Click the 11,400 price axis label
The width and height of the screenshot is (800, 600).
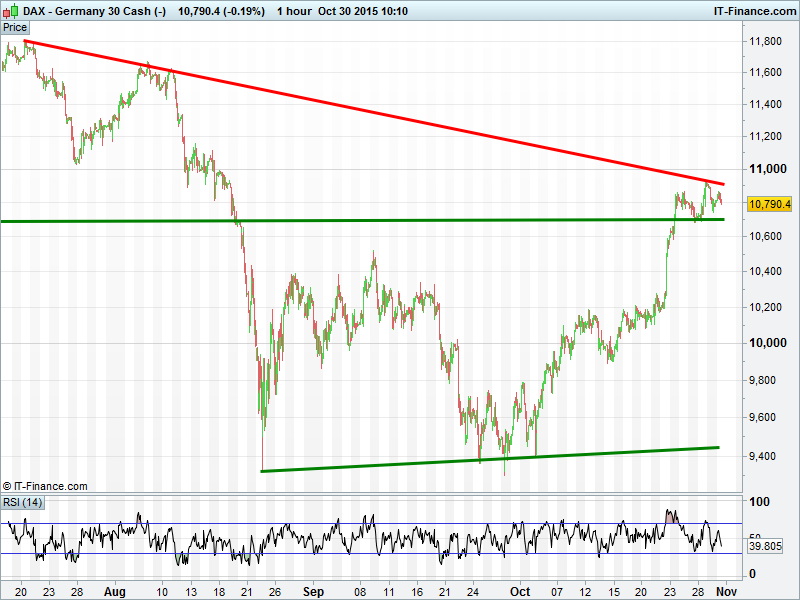click(765, 105)
